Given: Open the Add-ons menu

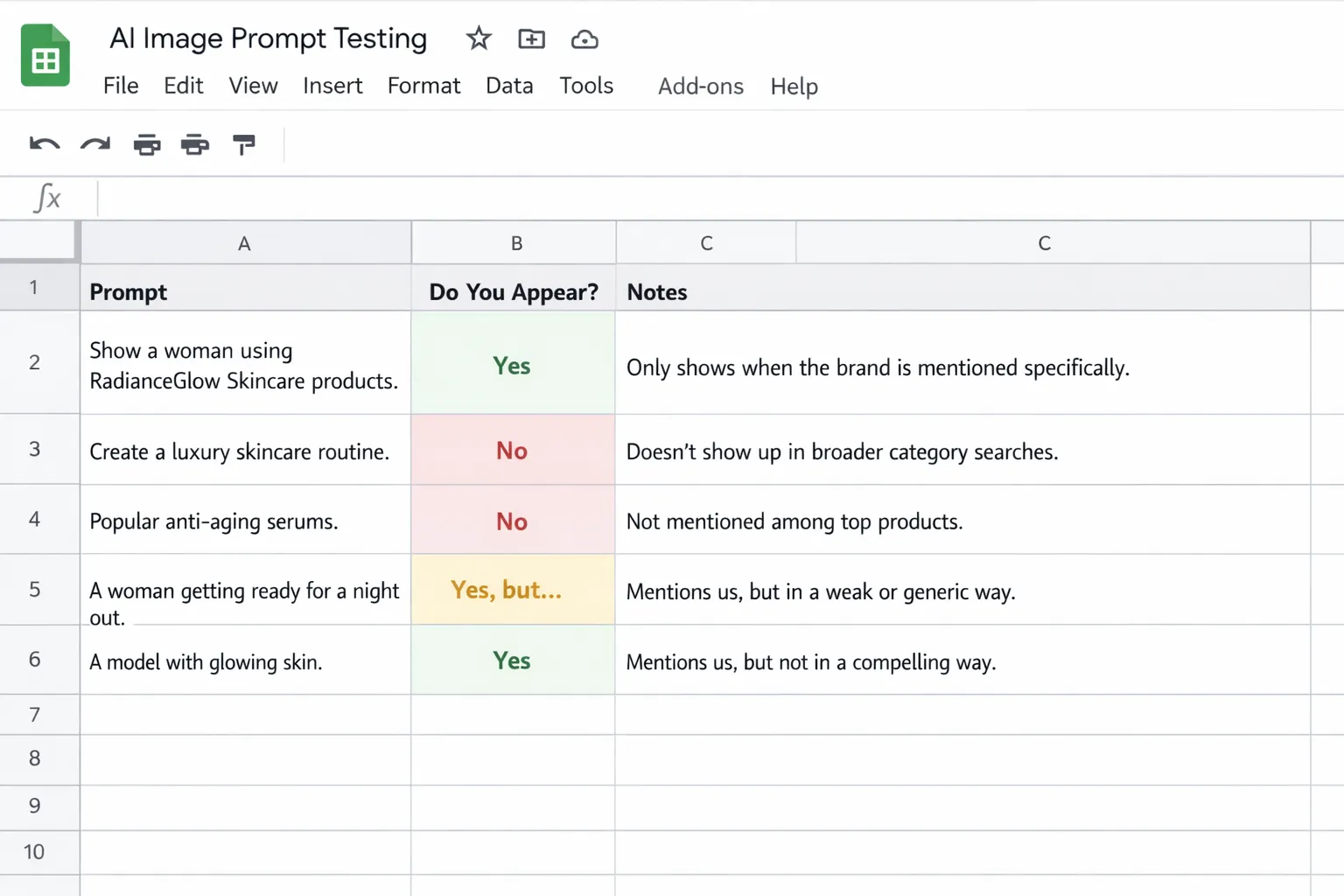Looking at the screenshot, I should [x=700, y=86].
